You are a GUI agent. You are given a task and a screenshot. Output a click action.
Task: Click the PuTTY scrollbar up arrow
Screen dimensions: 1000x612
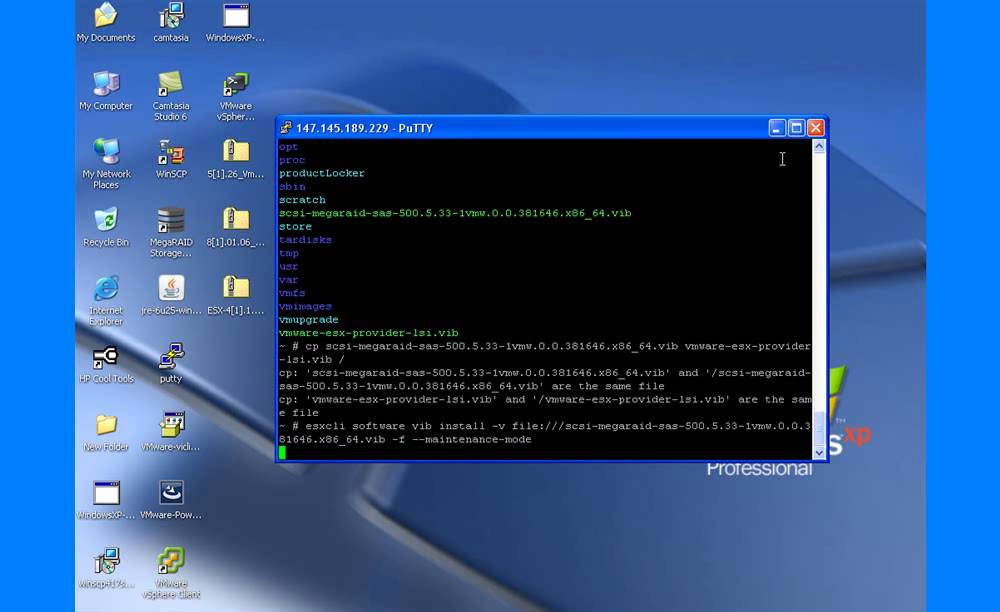click(x=819, y=147)
